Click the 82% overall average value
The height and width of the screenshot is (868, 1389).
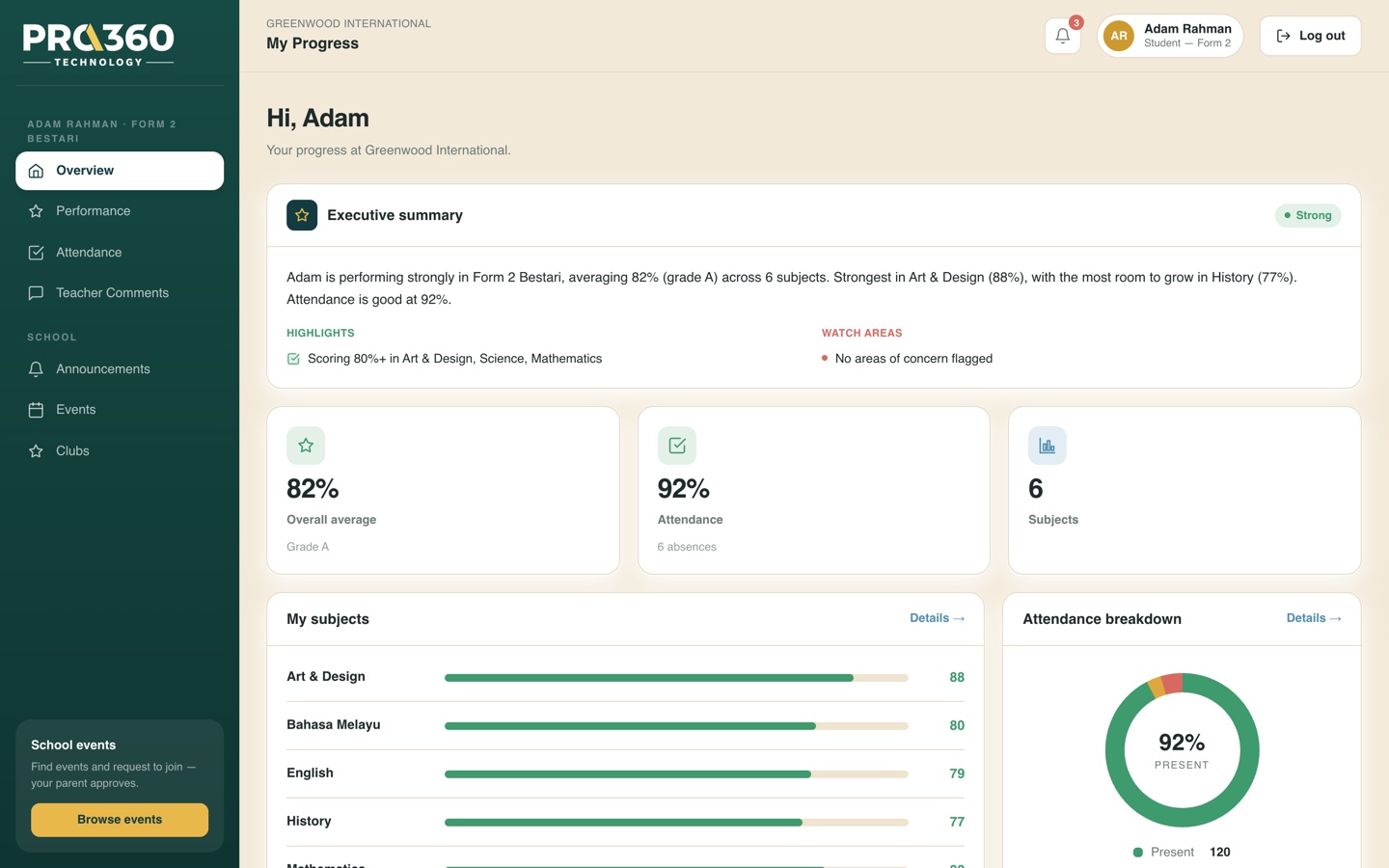pos(313,489)
